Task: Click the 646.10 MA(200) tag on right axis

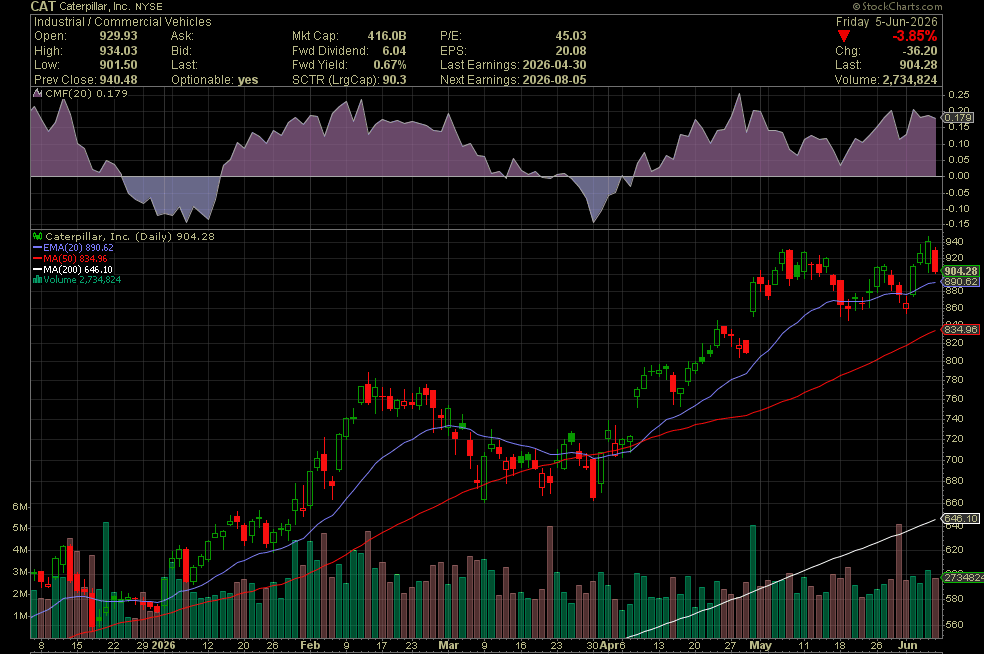Action: point(960,518)
